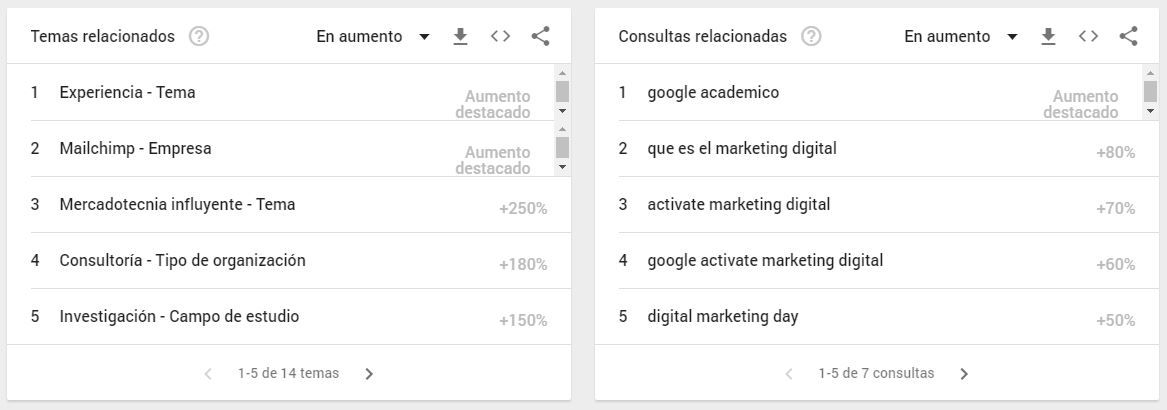Open En aumento dropdown in Temas relacionados
The width and height of the screenshot is (1167, 410).
point(372,37)
